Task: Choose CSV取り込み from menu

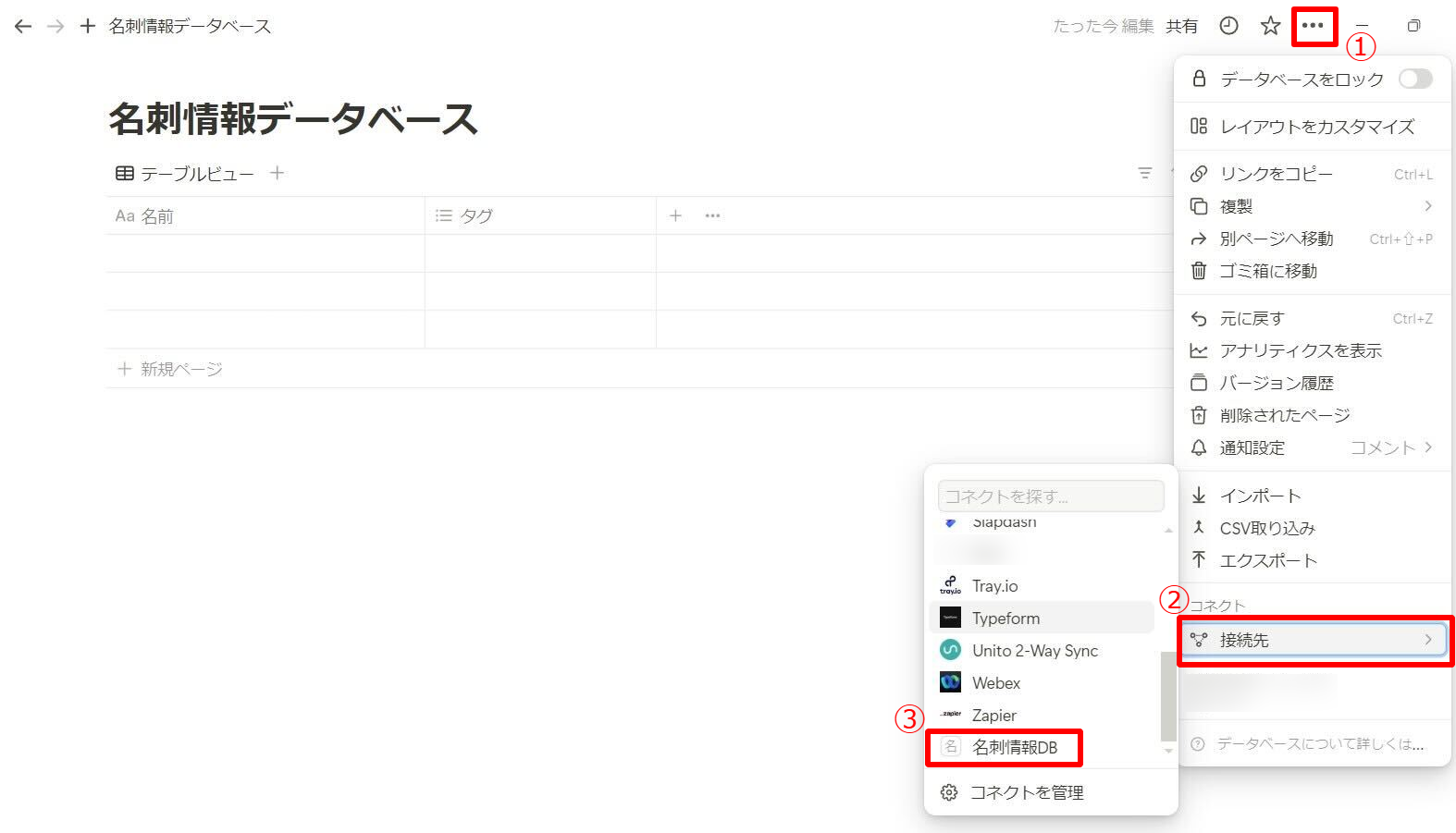Action: tap(1266, 528)
